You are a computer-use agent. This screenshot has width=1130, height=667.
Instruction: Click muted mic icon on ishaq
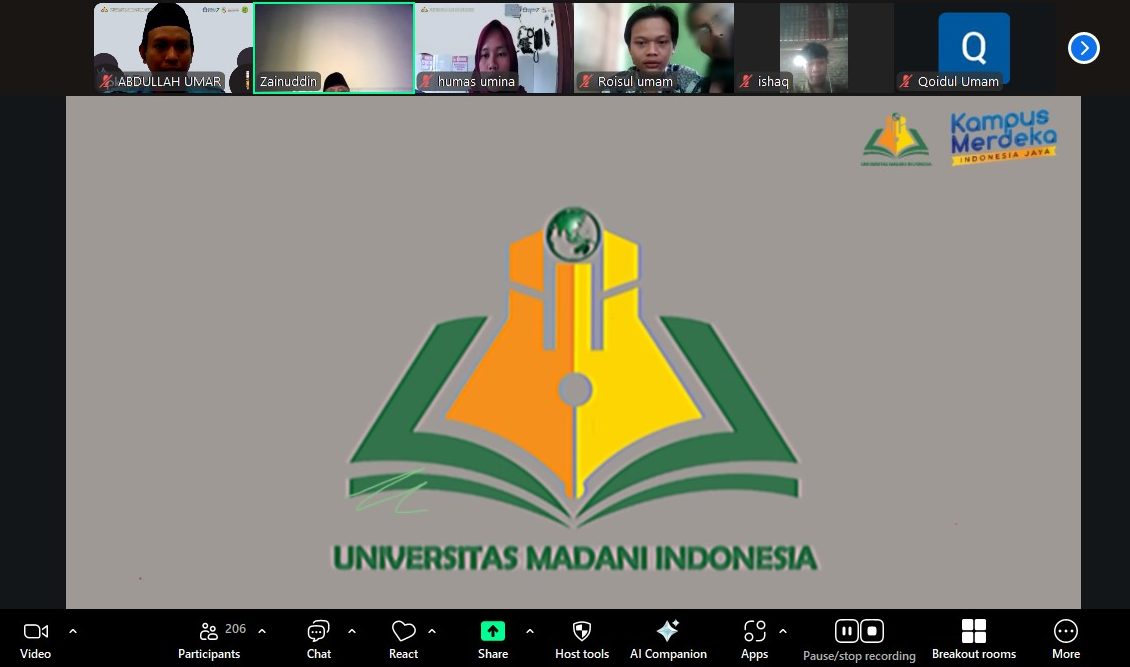[747, 81]
